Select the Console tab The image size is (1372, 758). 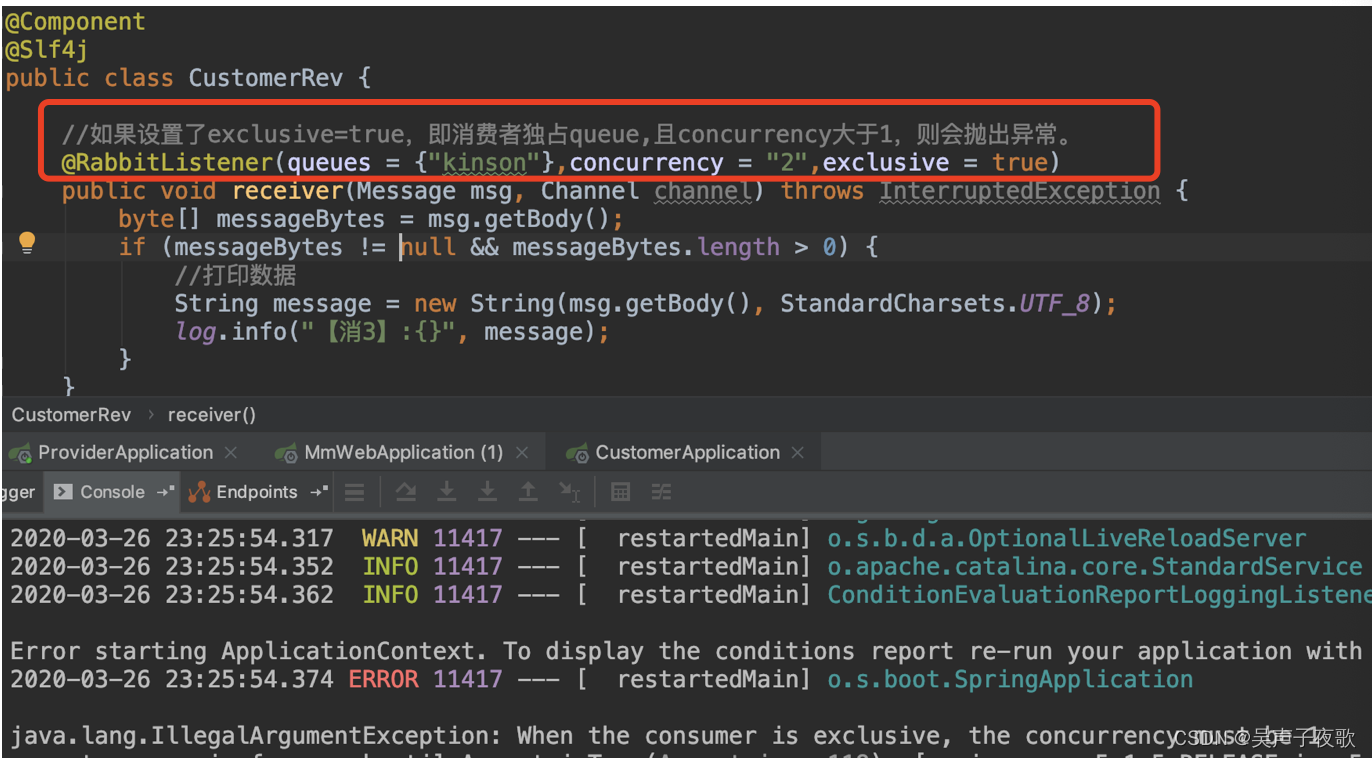point(110,491)
